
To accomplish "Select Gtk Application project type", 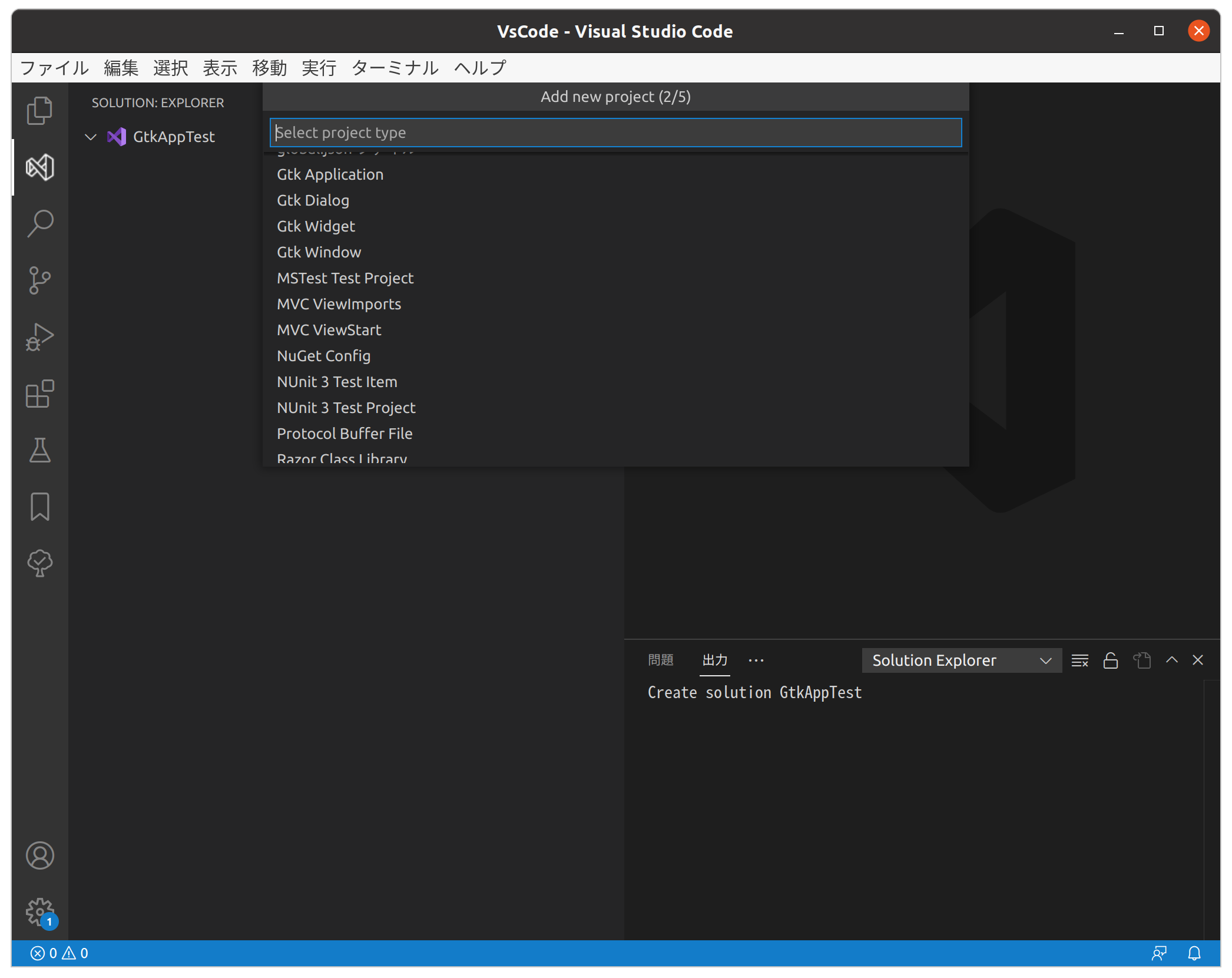I will pyautogui.click(x=330, y=174).
